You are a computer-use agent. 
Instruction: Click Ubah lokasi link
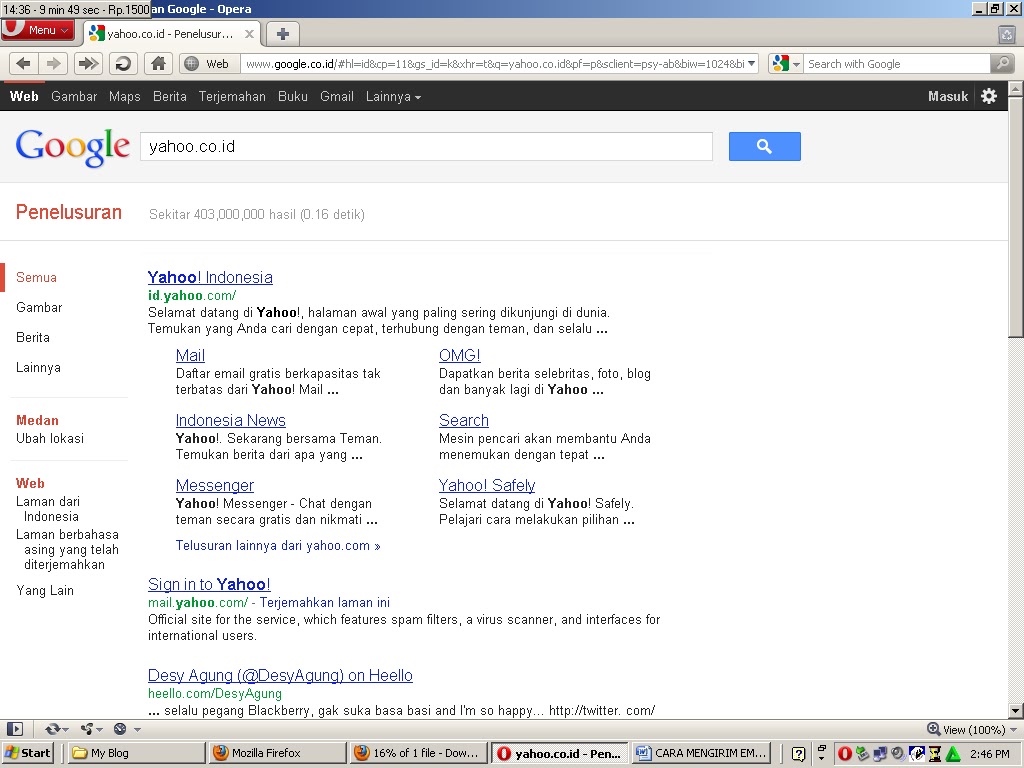click(x=50, y=439)
